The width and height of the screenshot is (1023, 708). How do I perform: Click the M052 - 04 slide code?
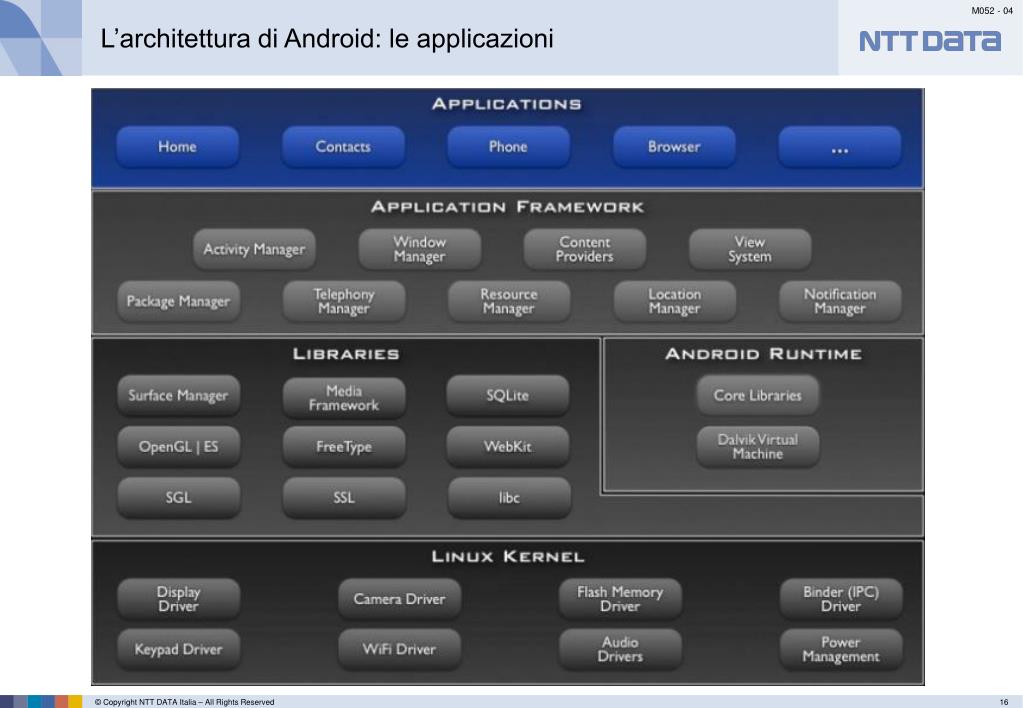tap(992, 10)
